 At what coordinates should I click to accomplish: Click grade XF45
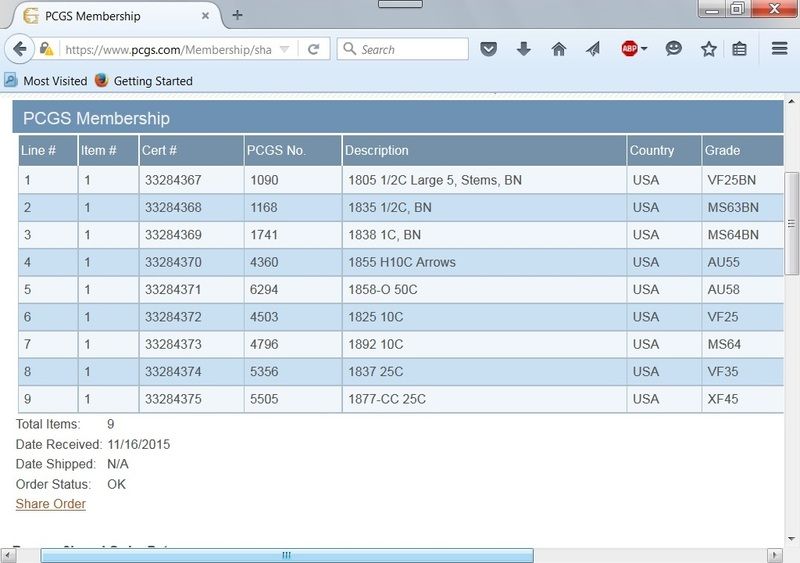pos(722,399)
